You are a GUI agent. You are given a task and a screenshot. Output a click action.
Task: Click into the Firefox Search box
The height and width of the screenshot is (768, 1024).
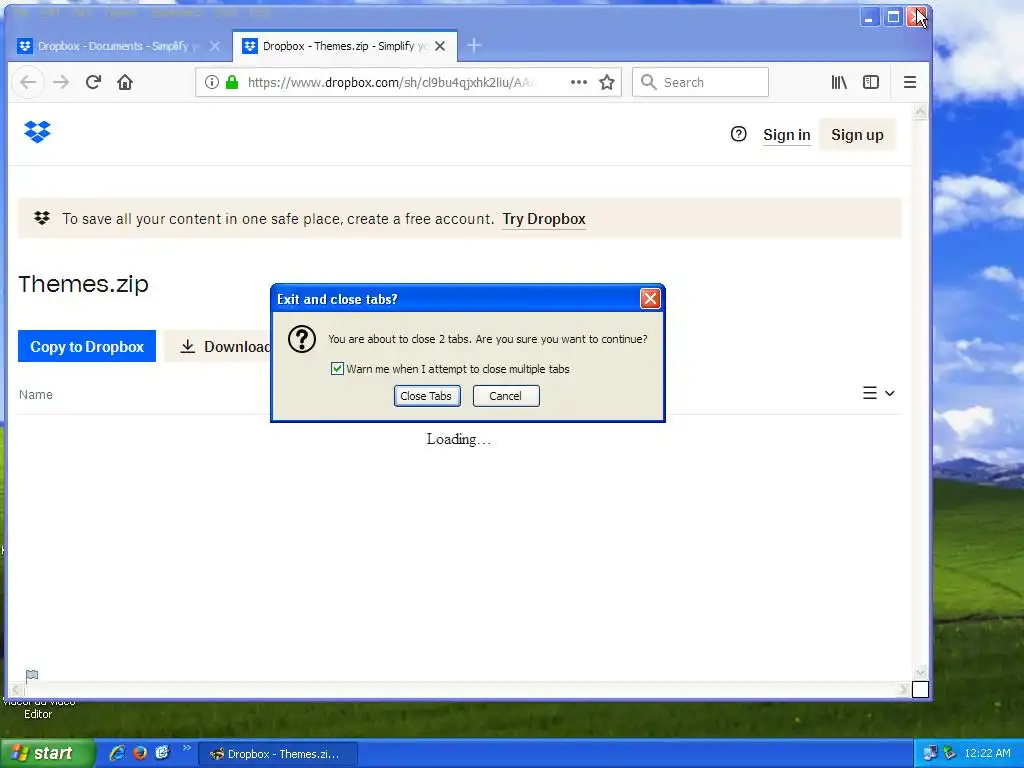(700, 82)
